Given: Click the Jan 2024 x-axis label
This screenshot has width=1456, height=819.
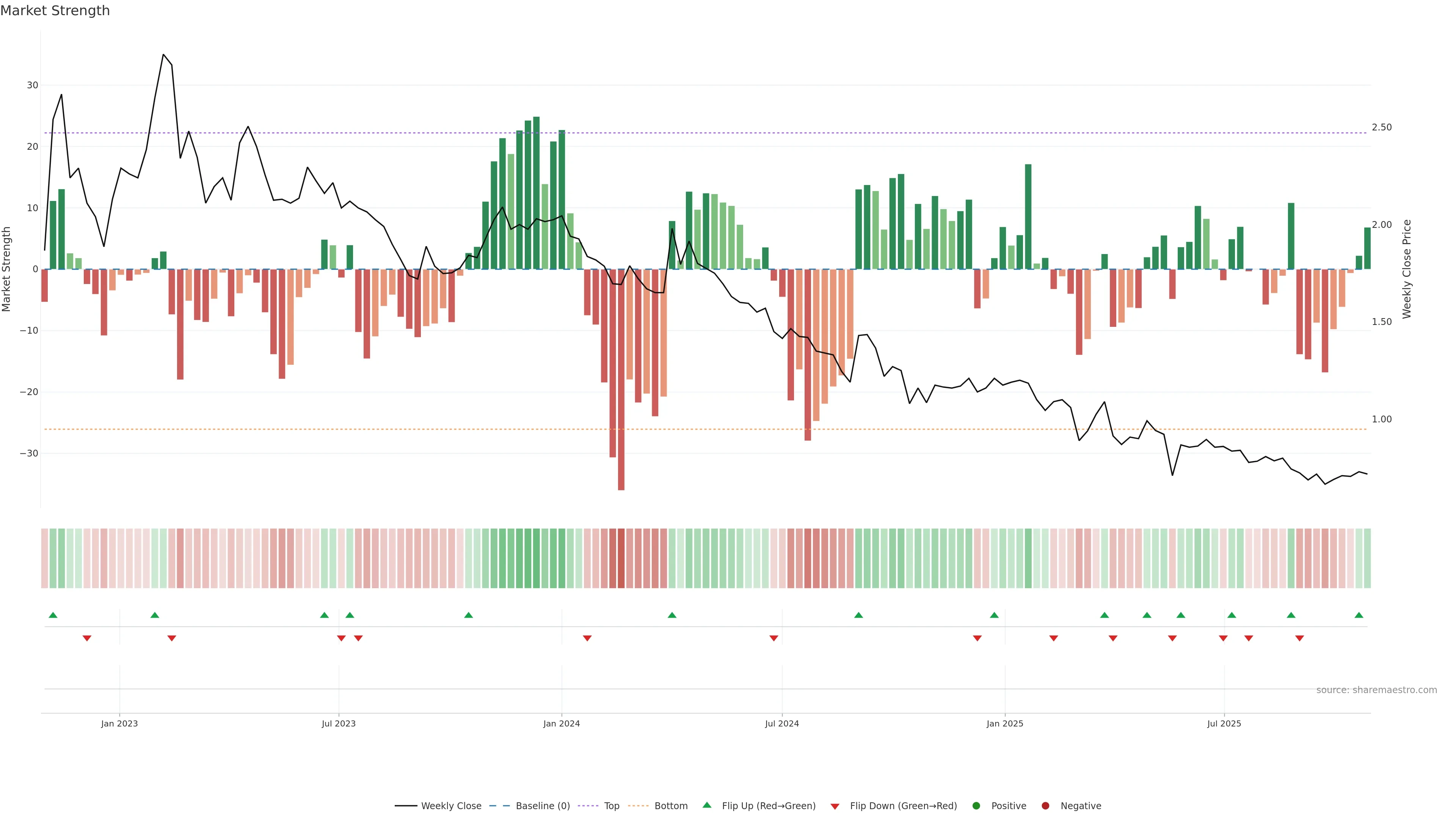Looking at the screenshot, I should [x=561, y=723].
